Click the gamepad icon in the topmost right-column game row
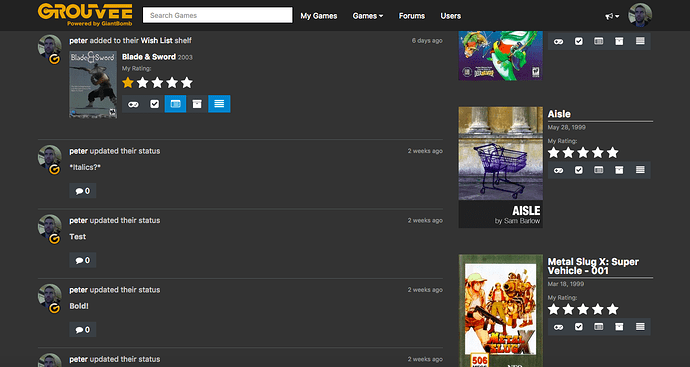690x367 pixels. 558,41
